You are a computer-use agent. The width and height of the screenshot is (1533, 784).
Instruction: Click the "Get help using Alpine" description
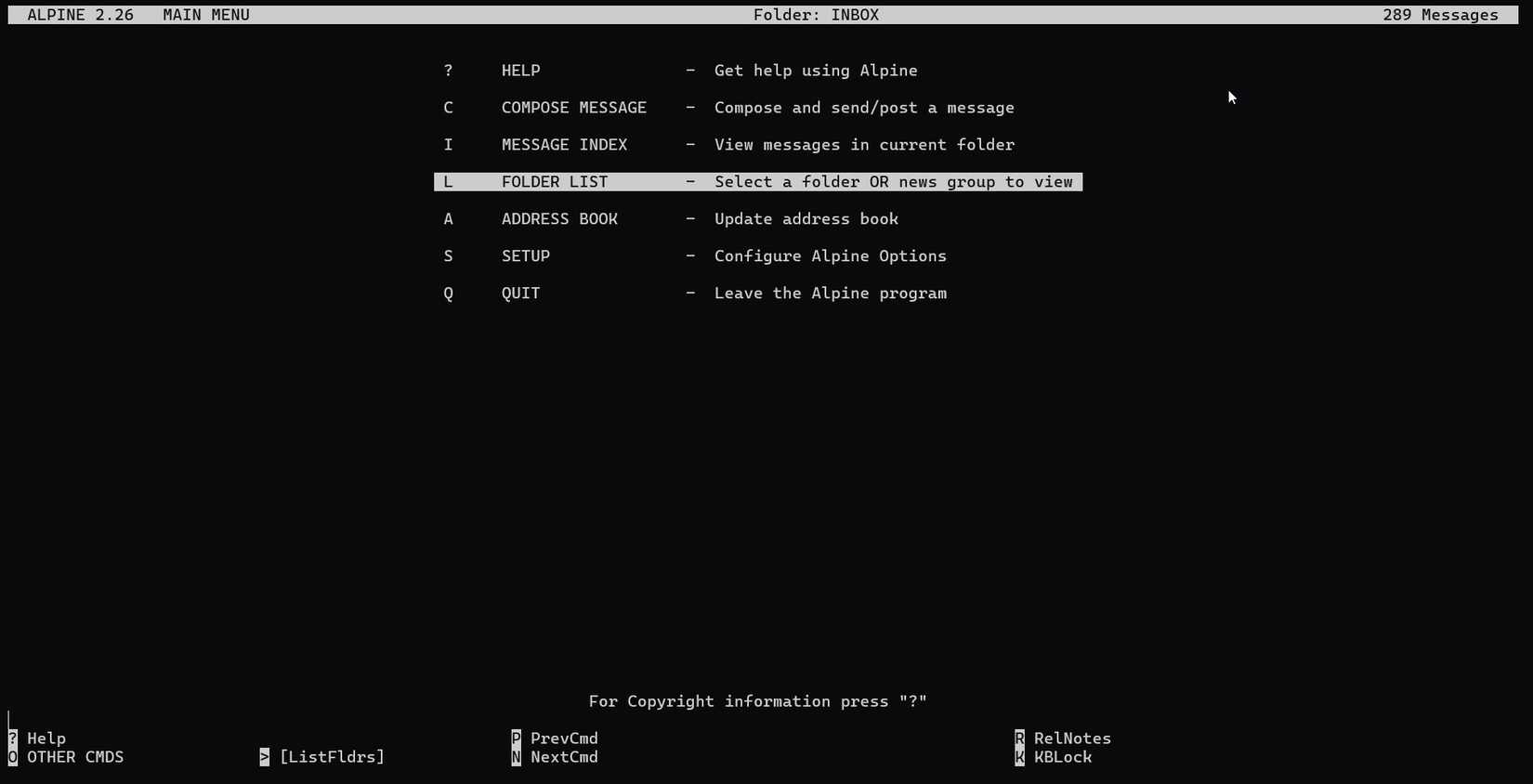816,71
